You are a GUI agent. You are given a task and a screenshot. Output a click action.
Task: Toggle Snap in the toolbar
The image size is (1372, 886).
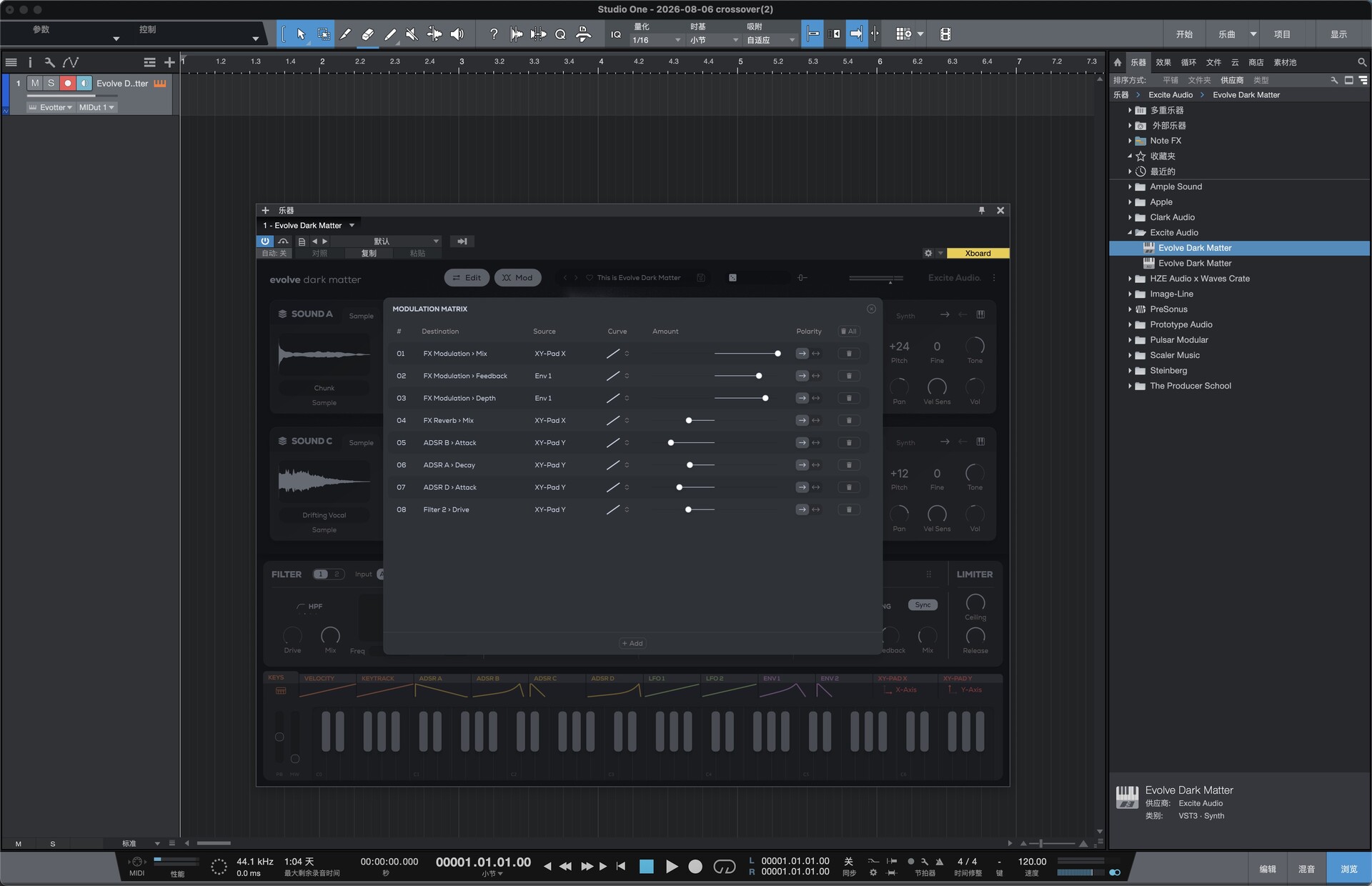(x=813, y=34)
